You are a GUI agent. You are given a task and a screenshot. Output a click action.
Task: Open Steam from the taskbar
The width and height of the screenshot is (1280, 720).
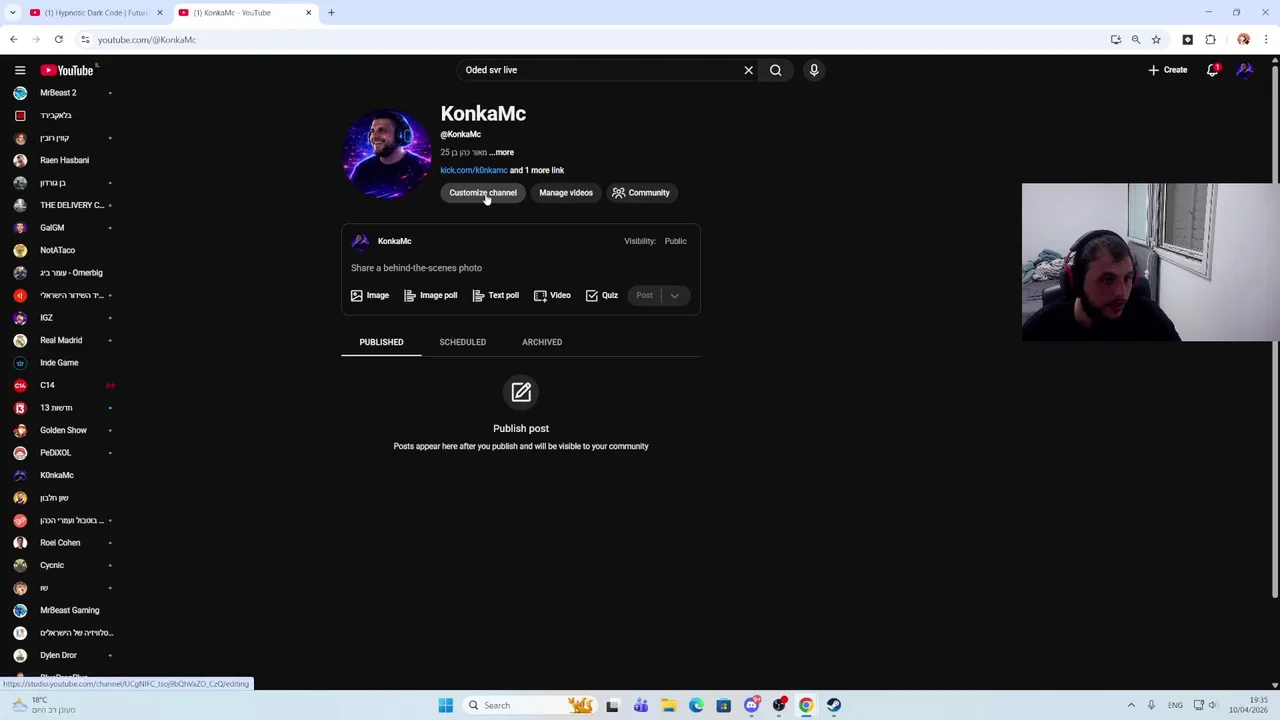pos(833,705)
